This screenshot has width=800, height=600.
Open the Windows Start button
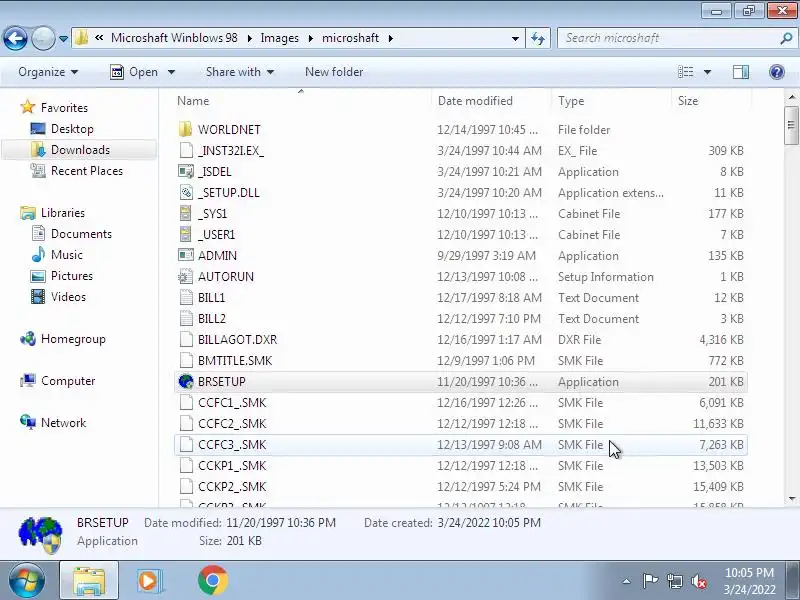pyautogui.click(x=27, y=581)
